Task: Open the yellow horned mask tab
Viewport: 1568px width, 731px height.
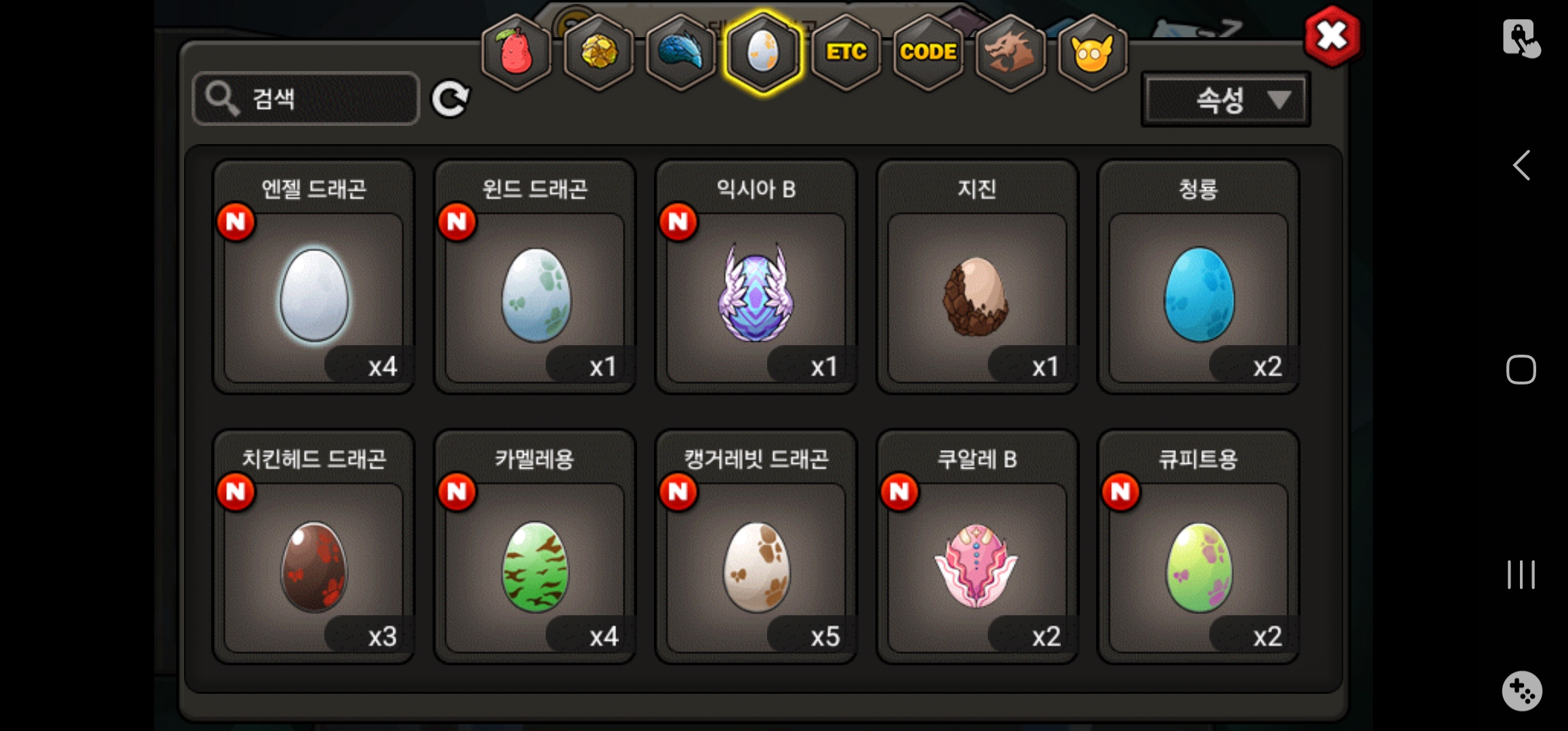Action: (x=1092, y=52)
